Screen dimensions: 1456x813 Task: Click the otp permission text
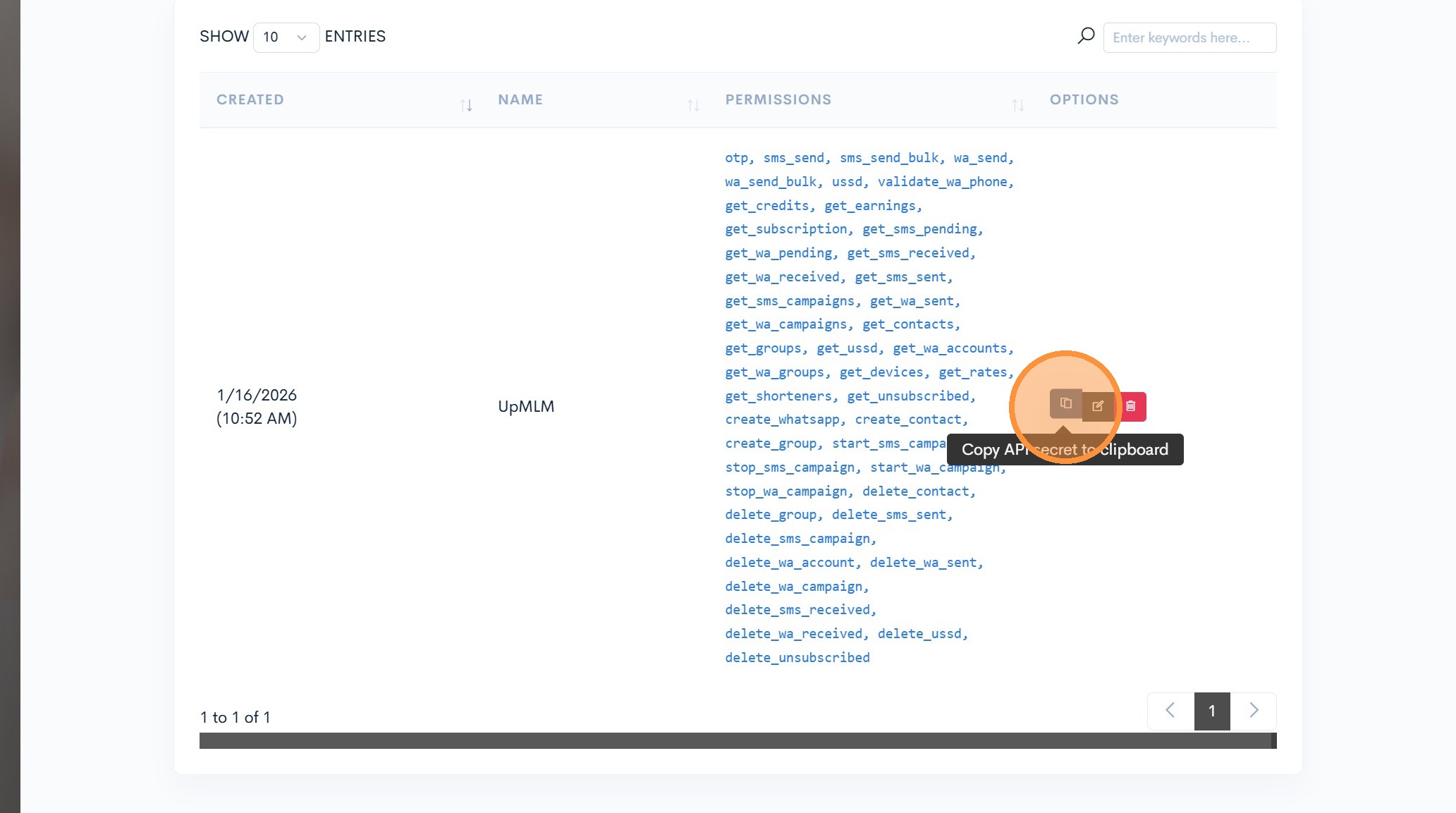736,158
